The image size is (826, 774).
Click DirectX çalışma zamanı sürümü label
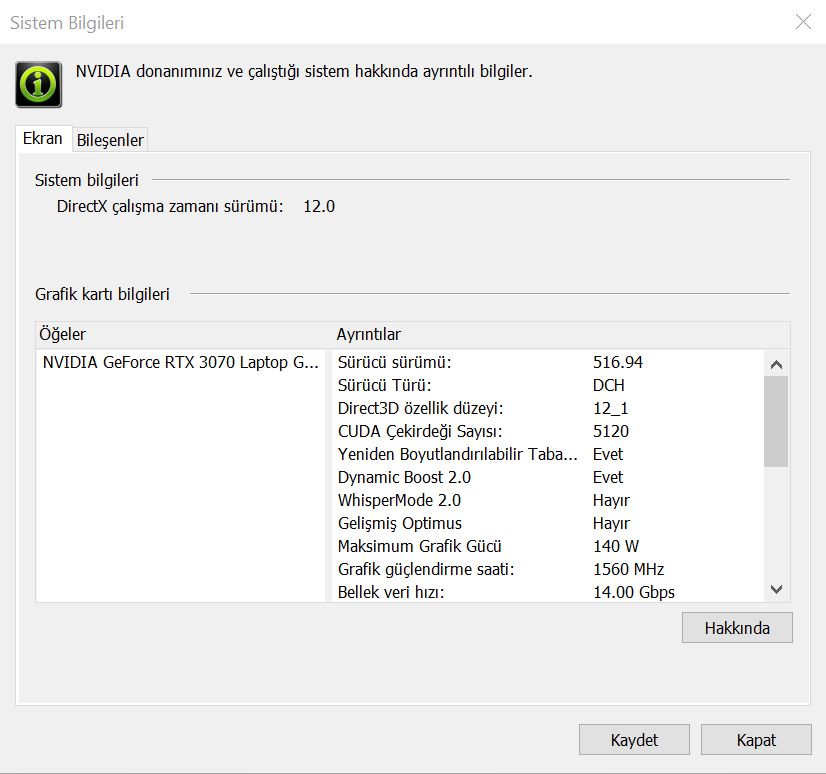pos(170,207)
